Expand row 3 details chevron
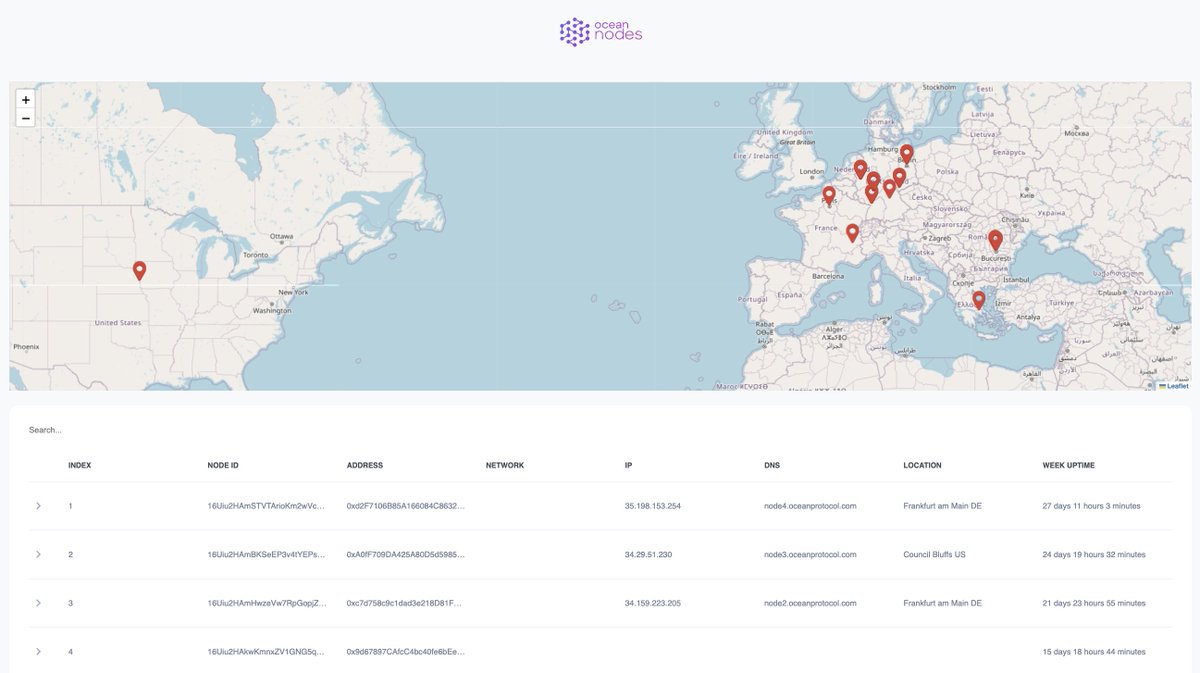The width and height of the screenshot is (1200, 673). (x=38, y=603)
